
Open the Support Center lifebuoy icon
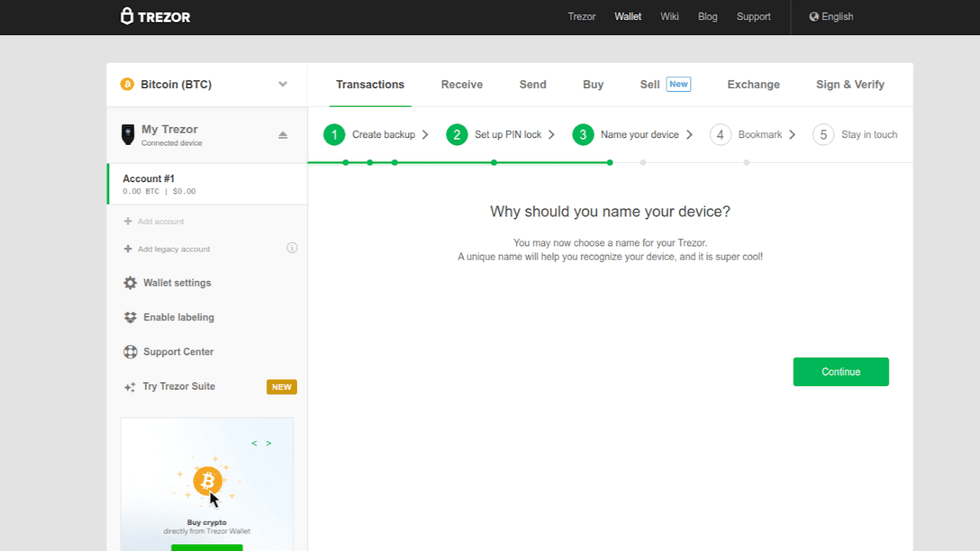click(x=130, y=352)
